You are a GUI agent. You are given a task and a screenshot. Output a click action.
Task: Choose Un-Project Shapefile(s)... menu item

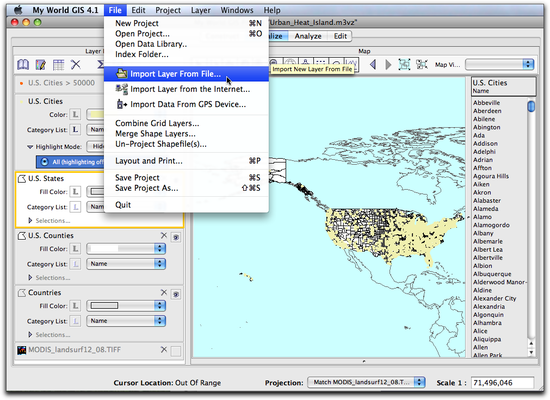187,144
